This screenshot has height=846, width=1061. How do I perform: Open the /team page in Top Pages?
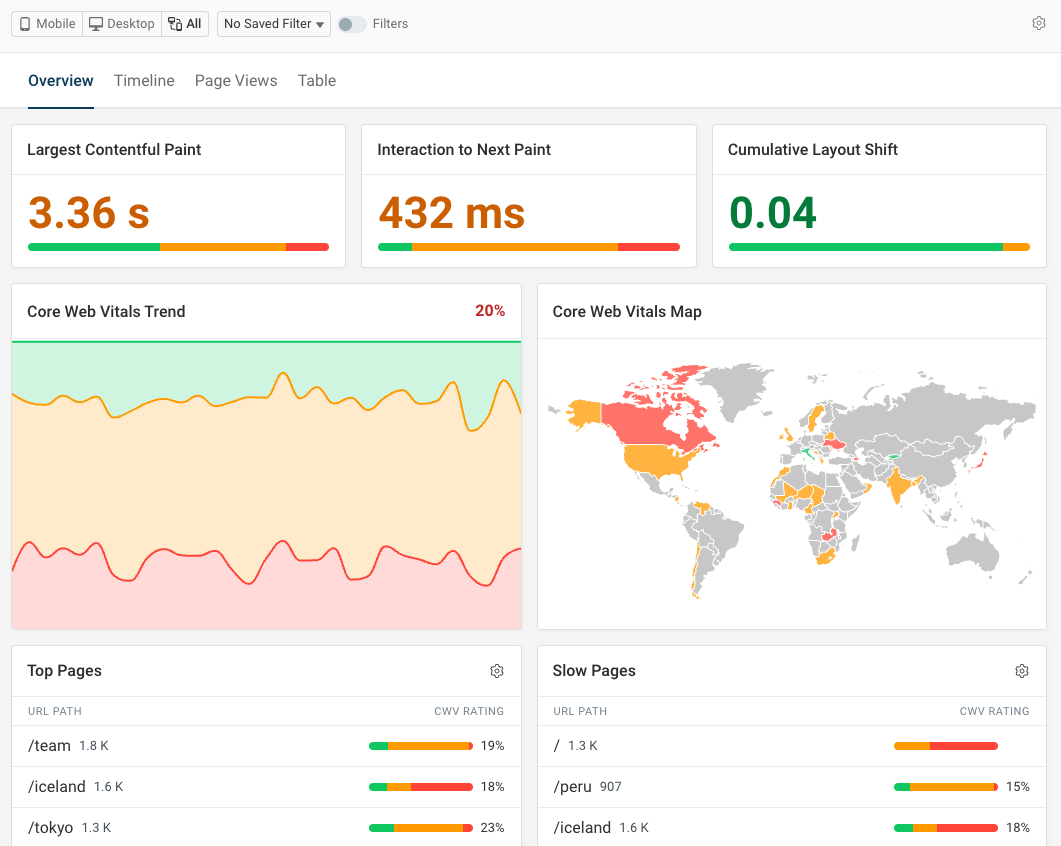click(x=49, y=746)
